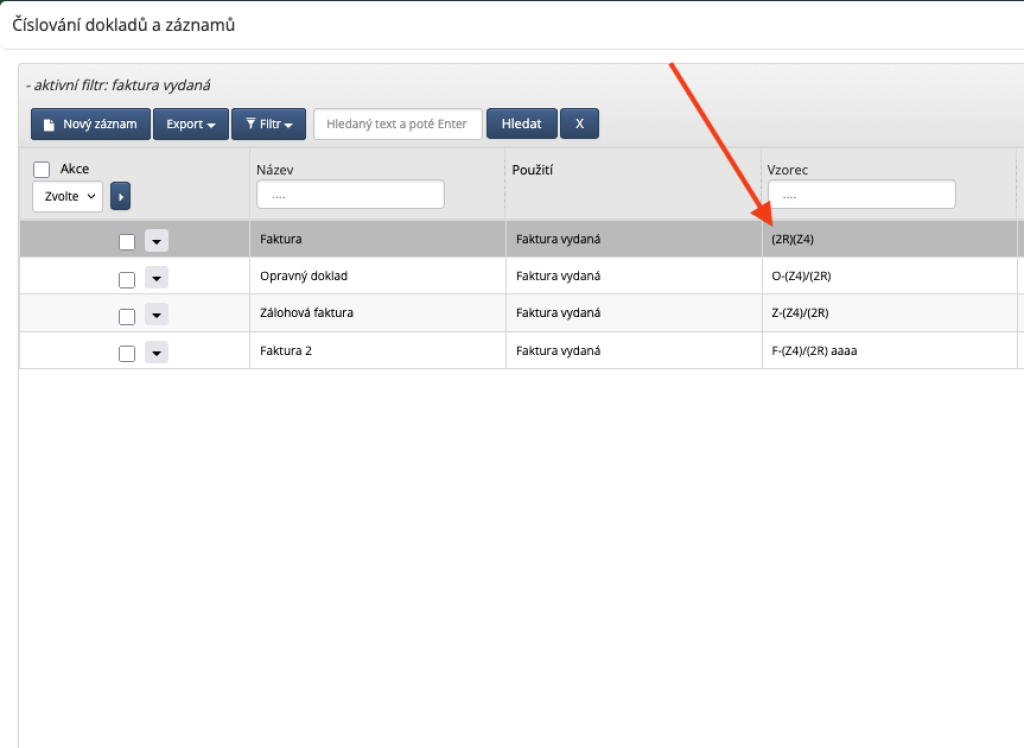Image resolution: width=1024 pixels, height=748 pixels.
Task: Focus the Název column filter field
Action: (x=350, y=195)
